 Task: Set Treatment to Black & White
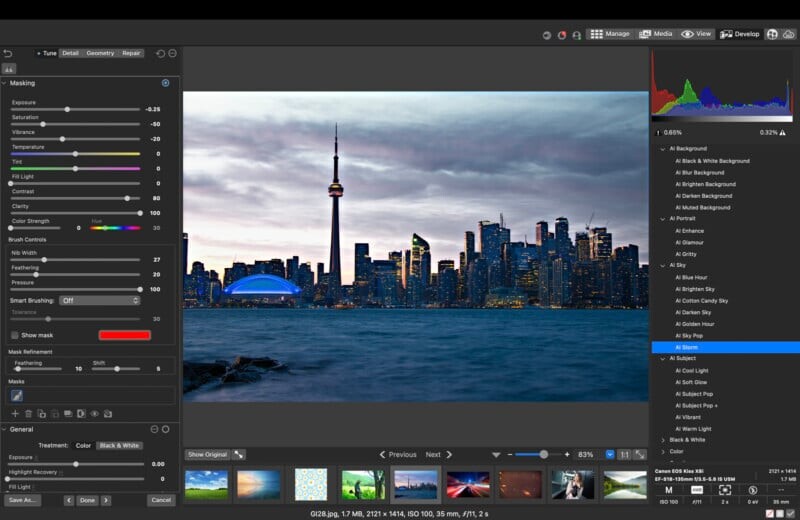tap(119, 445)
